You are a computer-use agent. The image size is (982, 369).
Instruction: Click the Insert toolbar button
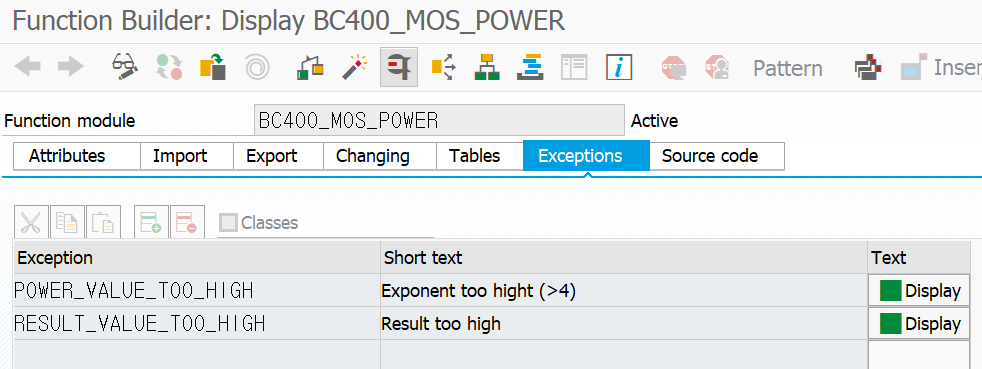click(941, 67)
